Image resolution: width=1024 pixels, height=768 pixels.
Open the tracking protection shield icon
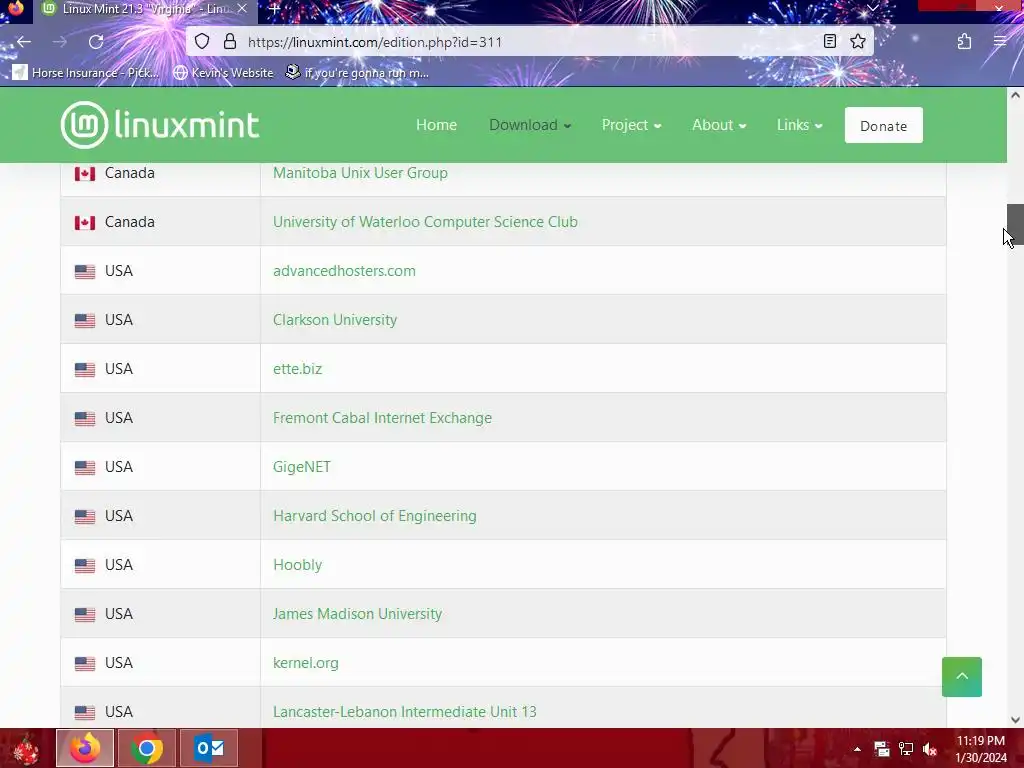(202, 42)
